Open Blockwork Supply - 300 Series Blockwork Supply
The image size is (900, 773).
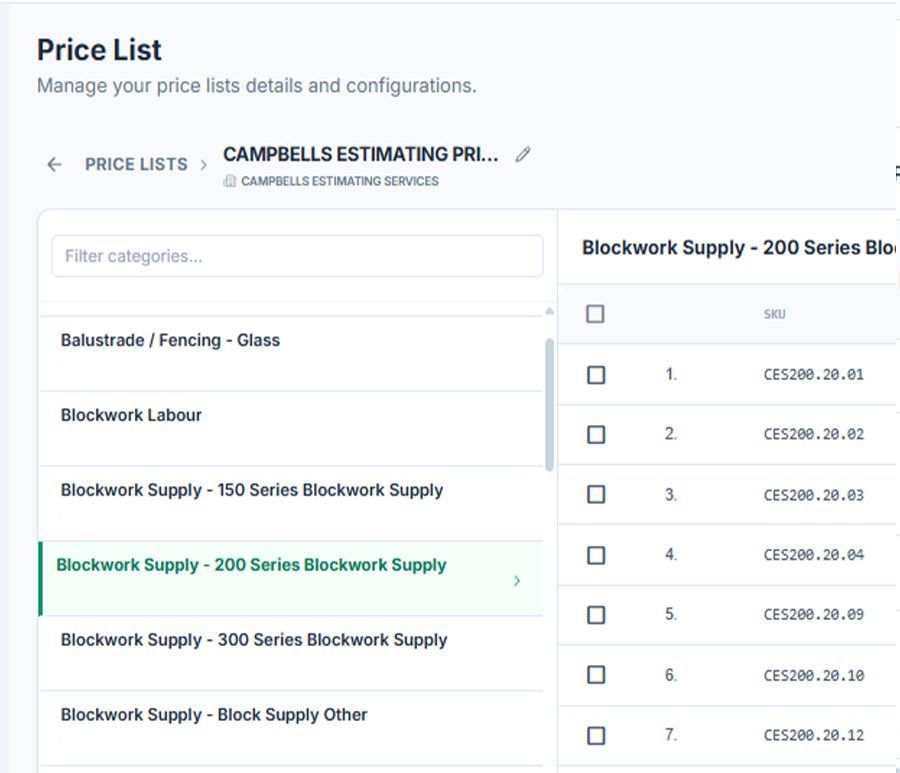290,653
